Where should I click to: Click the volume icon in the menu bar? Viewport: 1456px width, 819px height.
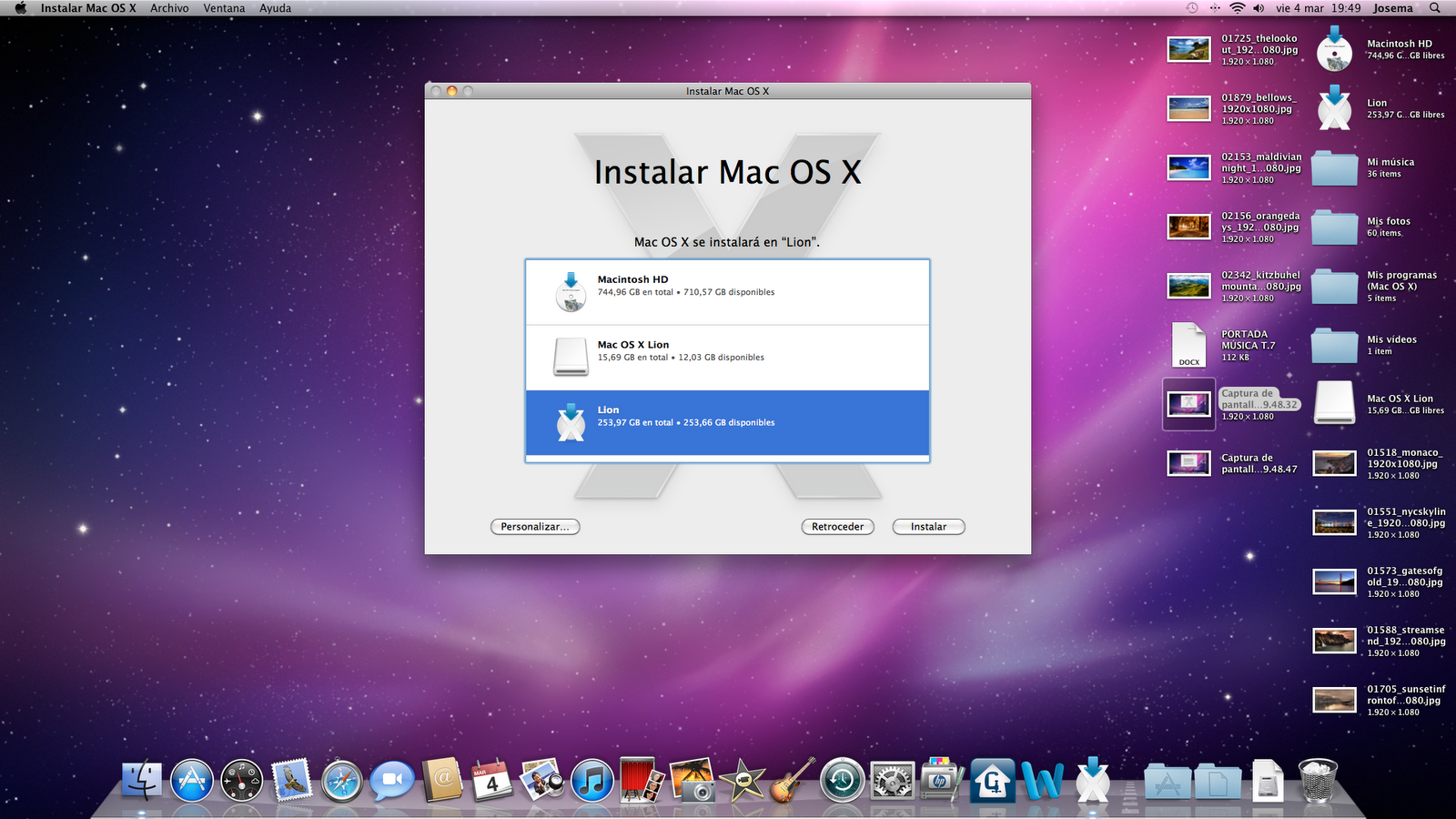click(x=1259, y=8)
